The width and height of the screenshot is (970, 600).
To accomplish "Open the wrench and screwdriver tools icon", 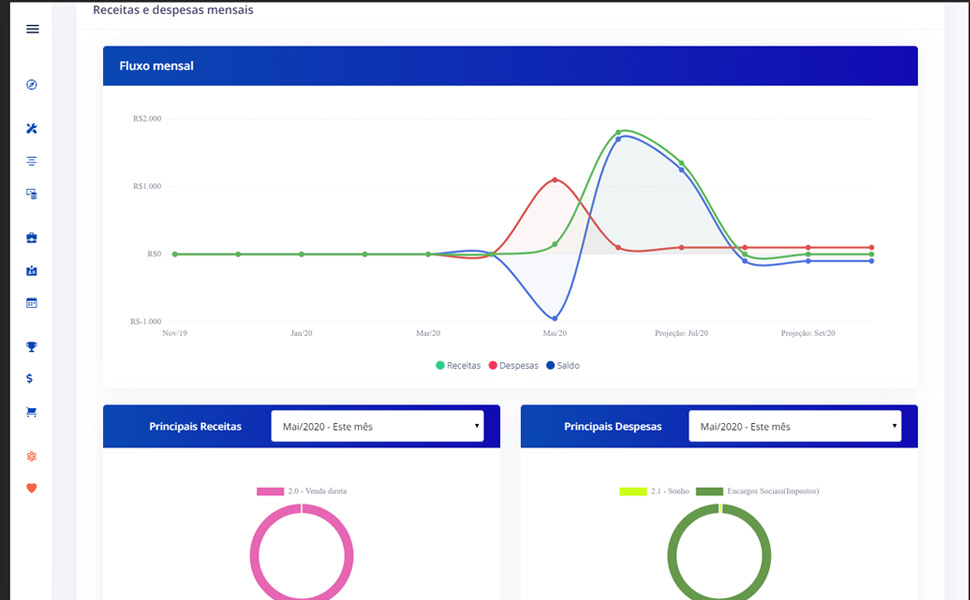I will point(32,129).
